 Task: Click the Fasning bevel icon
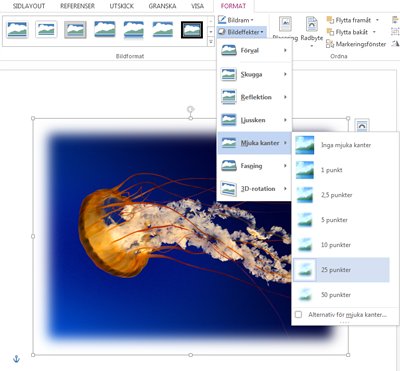229,166
